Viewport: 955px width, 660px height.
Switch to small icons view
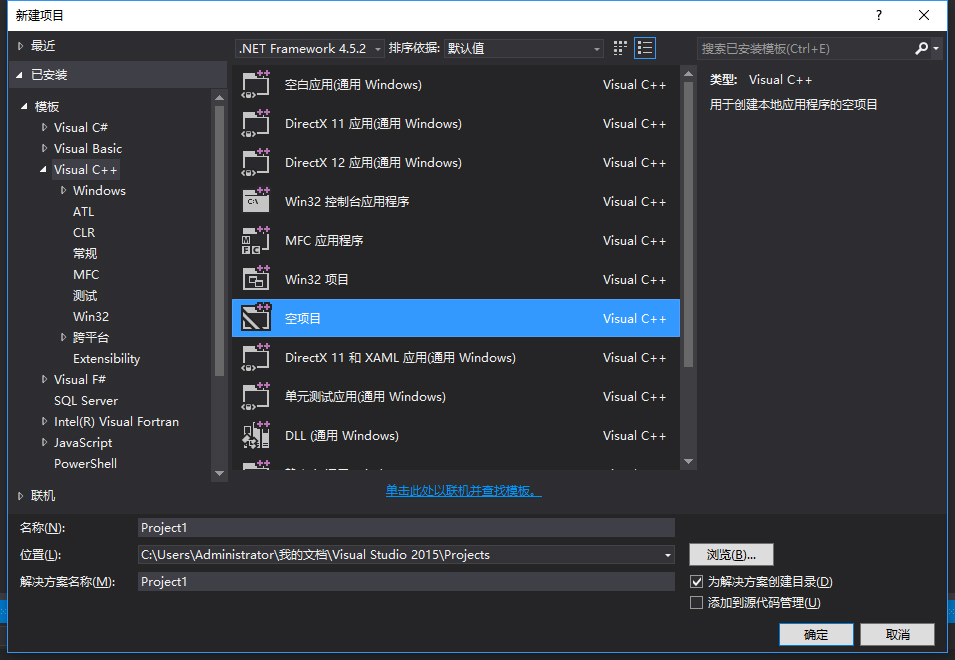click(620, 48)
